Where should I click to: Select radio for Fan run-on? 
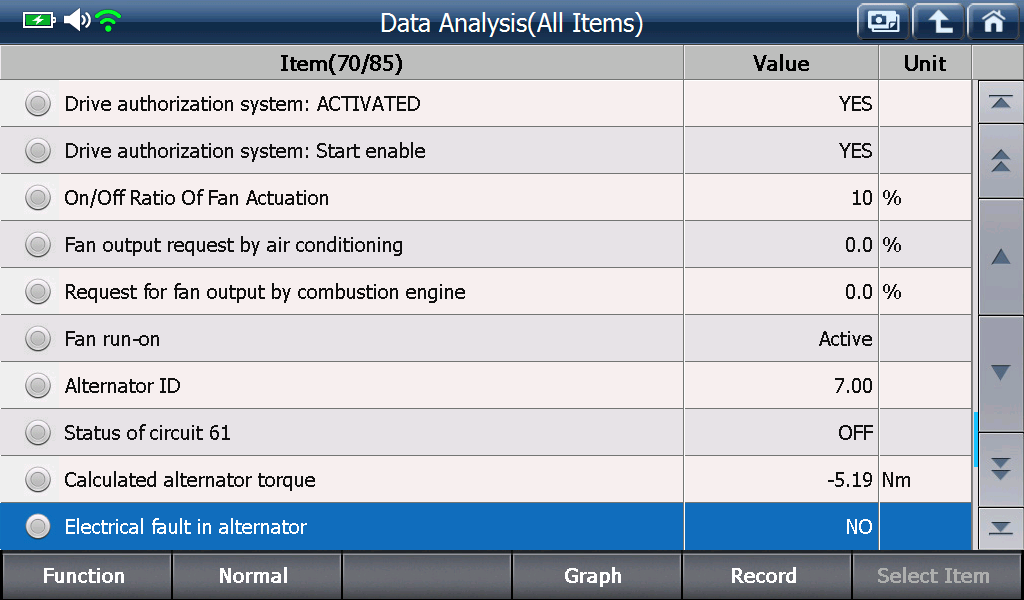point(38,339)
